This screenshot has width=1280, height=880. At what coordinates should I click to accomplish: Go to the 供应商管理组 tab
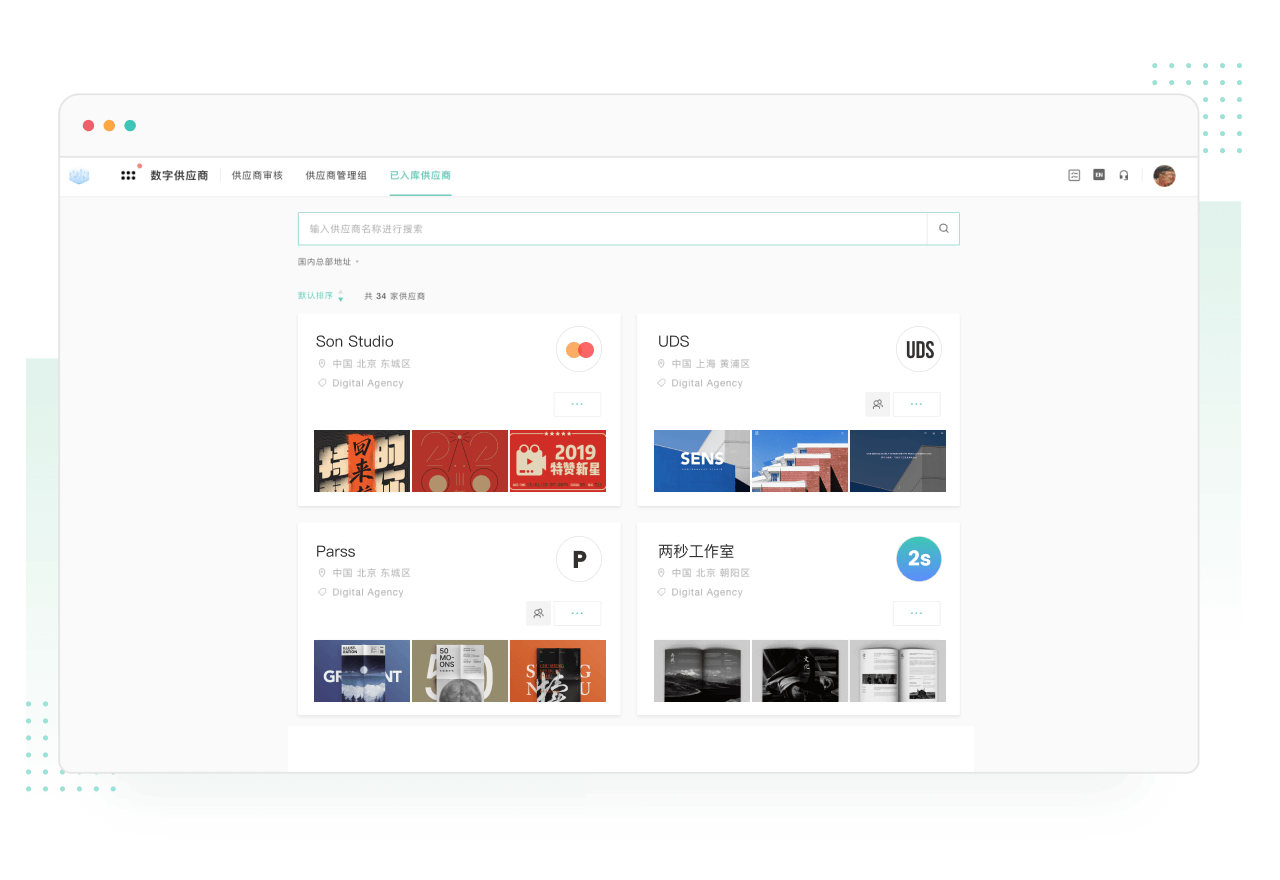[336, 175]
